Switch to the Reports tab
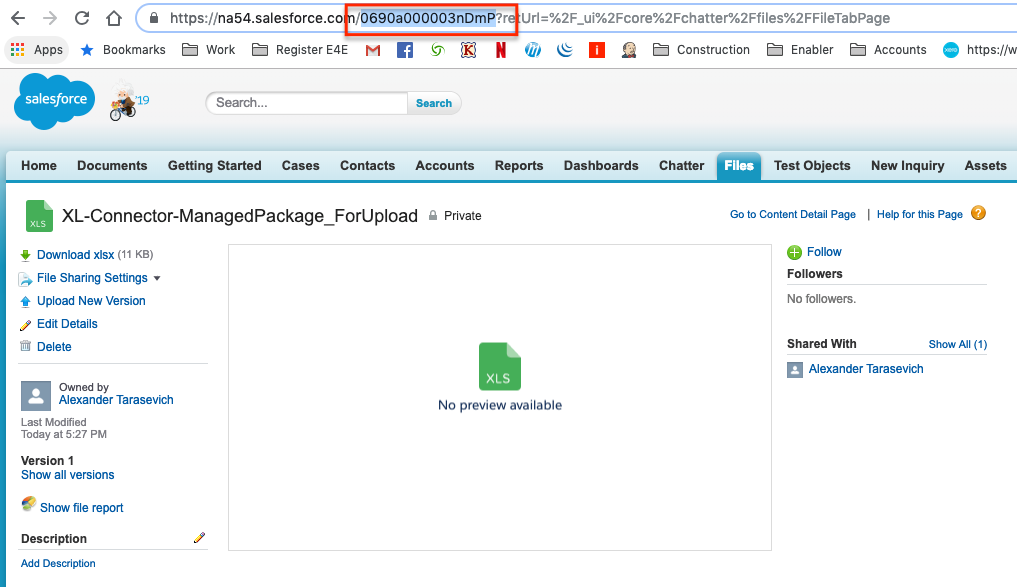The image size is (1017, 587). pos(519,165)
